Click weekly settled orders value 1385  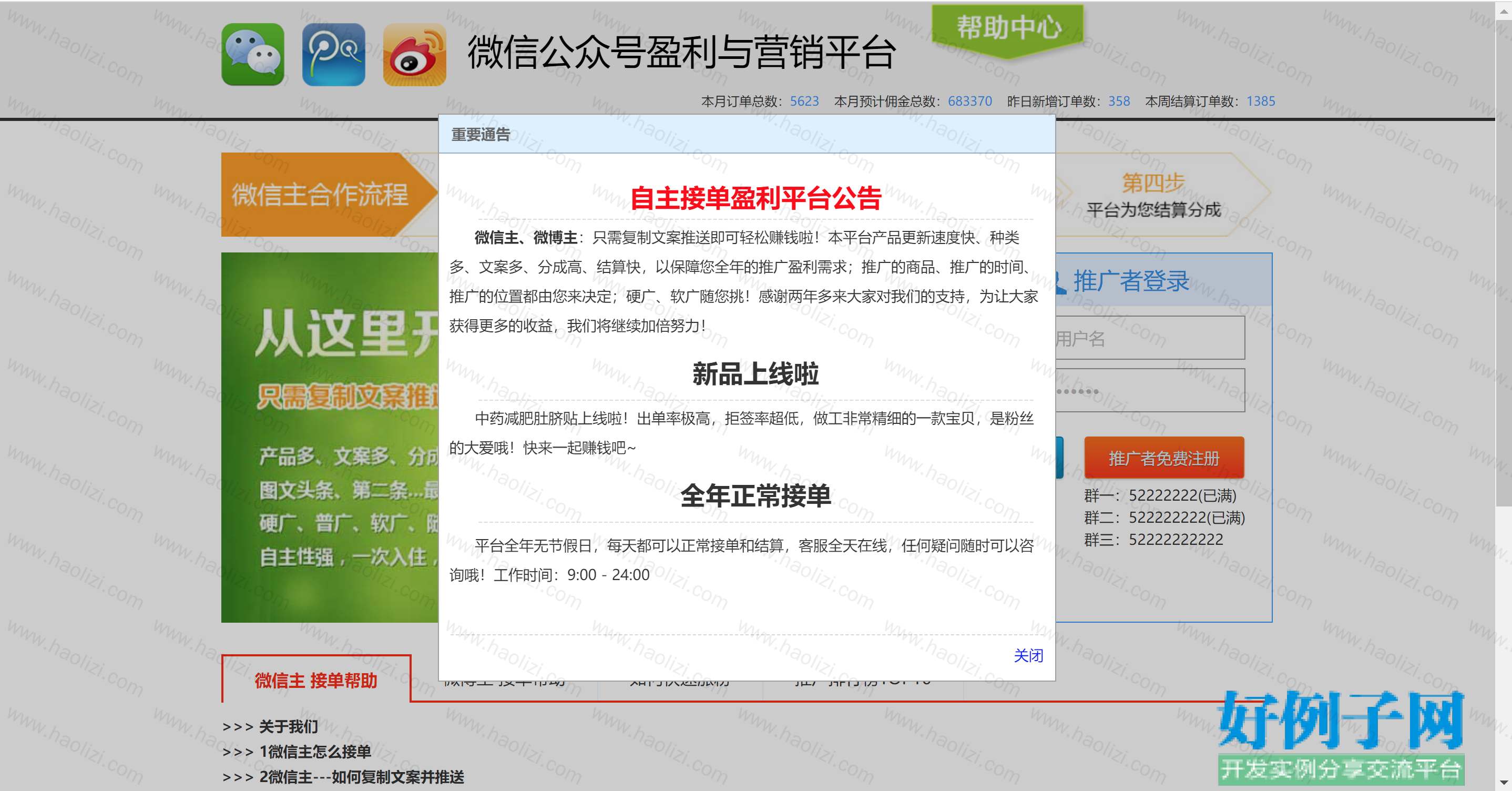[1261, 101]
